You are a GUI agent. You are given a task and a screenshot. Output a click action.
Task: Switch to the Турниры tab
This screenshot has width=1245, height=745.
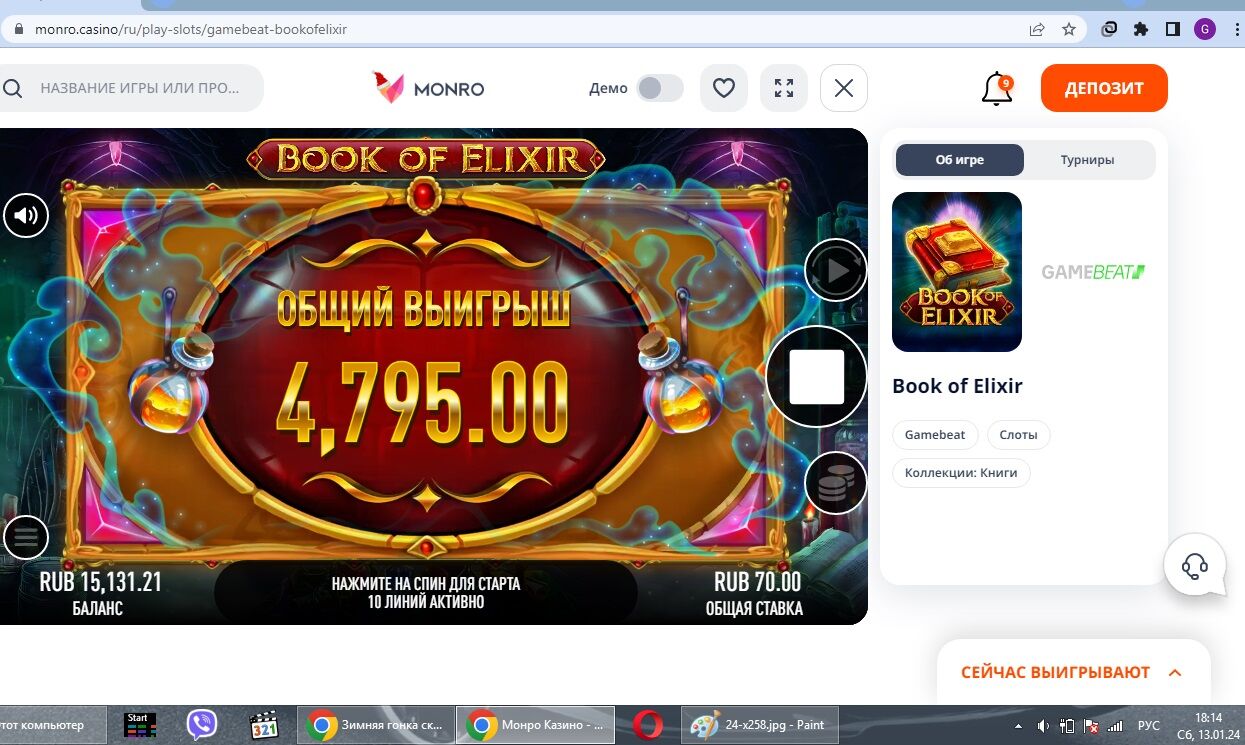1088,160
